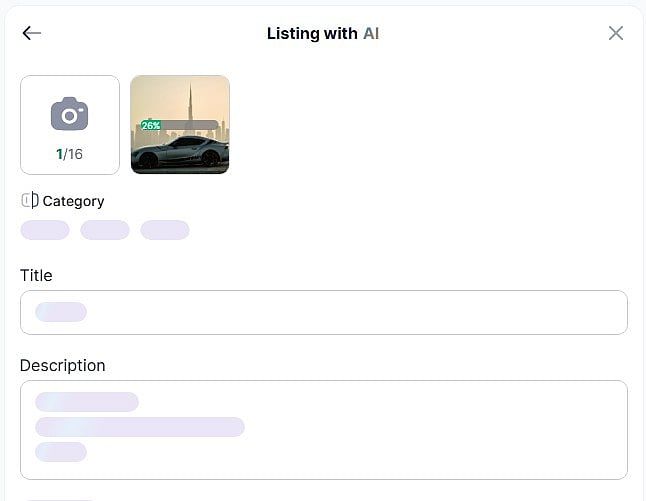The image size is (646, 501).
Task: Select the first loading category chip
Action: tap(45, 230)
